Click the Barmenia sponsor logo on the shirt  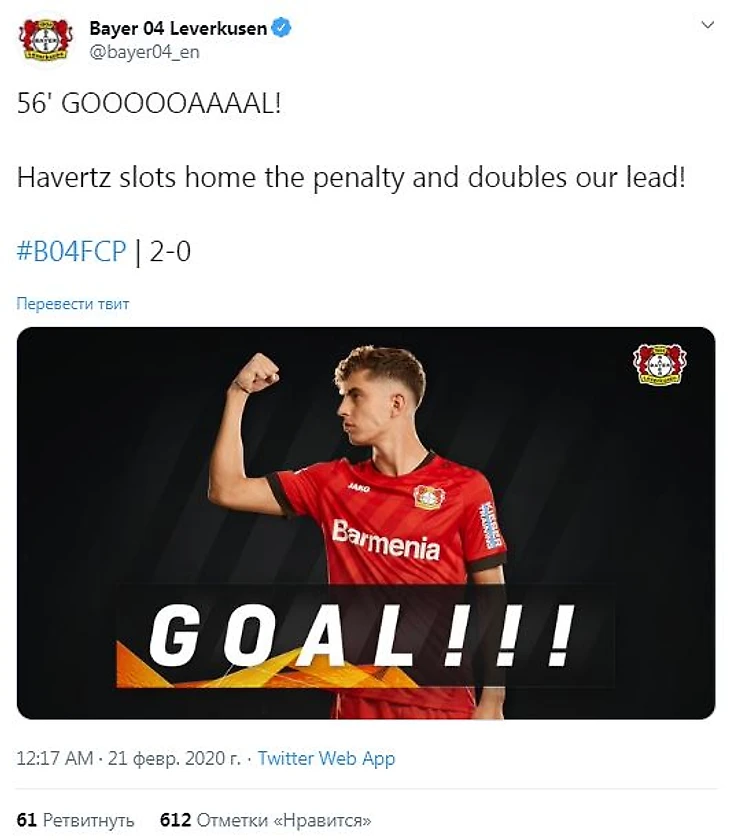(x=386, y=539)
